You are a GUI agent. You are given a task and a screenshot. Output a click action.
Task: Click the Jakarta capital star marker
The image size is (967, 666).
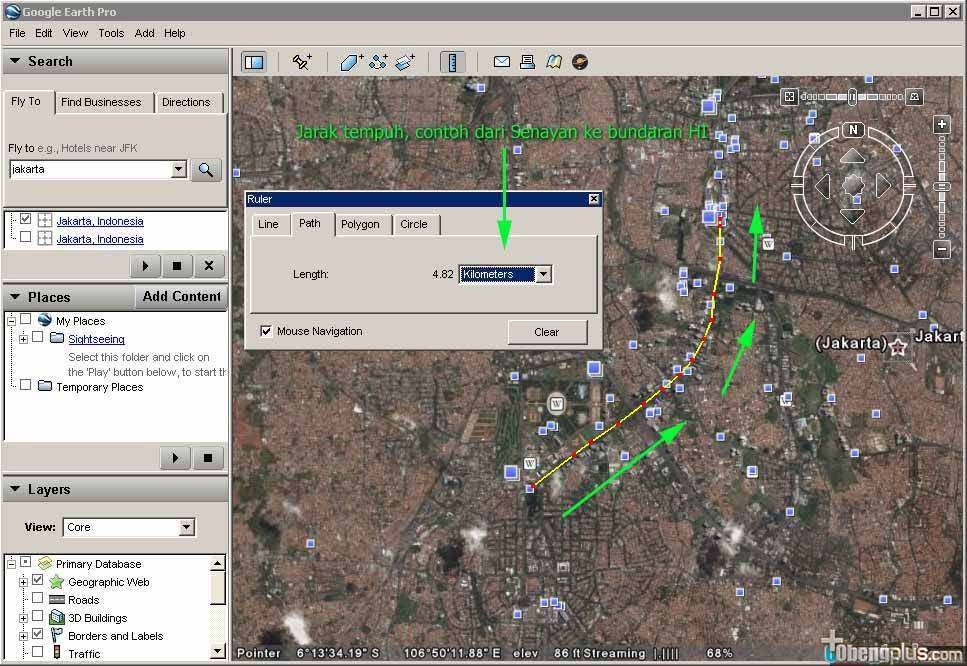click(897, 348)
